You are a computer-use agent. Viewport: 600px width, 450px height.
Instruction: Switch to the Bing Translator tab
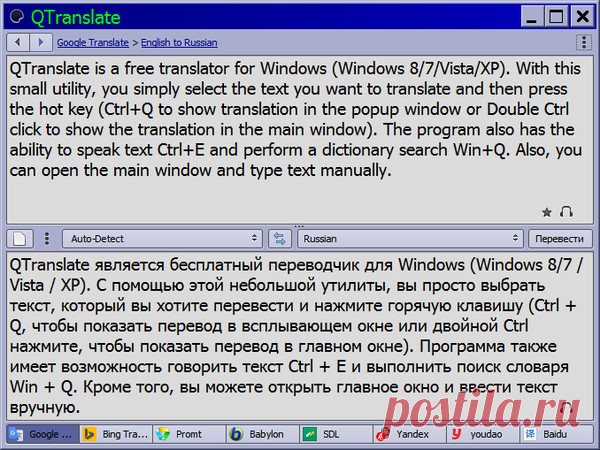pos(116,434)
